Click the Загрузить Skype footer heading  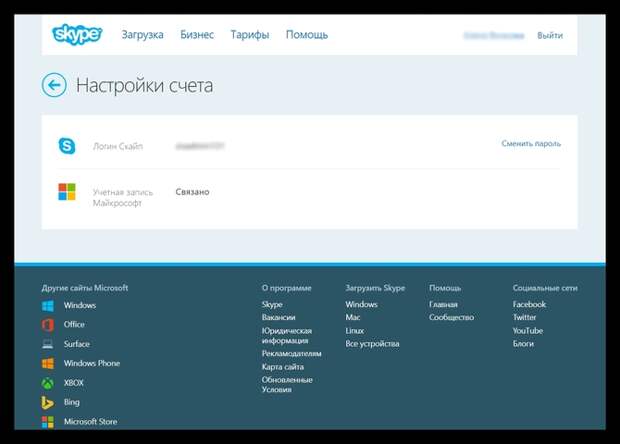click(x=375, y=288)
